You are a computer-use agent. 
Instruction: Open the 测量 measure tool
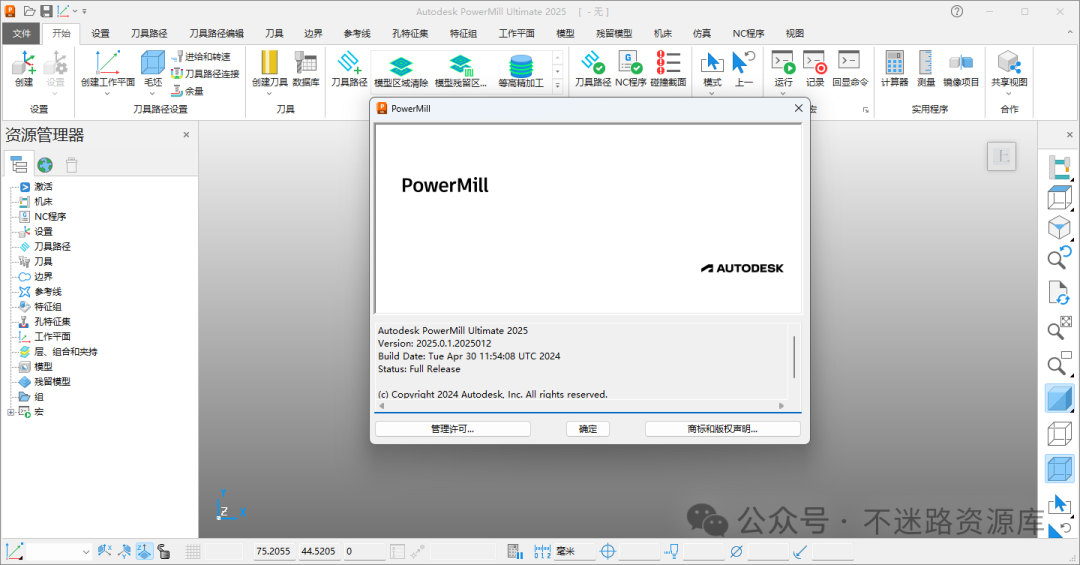click(926, 68)
